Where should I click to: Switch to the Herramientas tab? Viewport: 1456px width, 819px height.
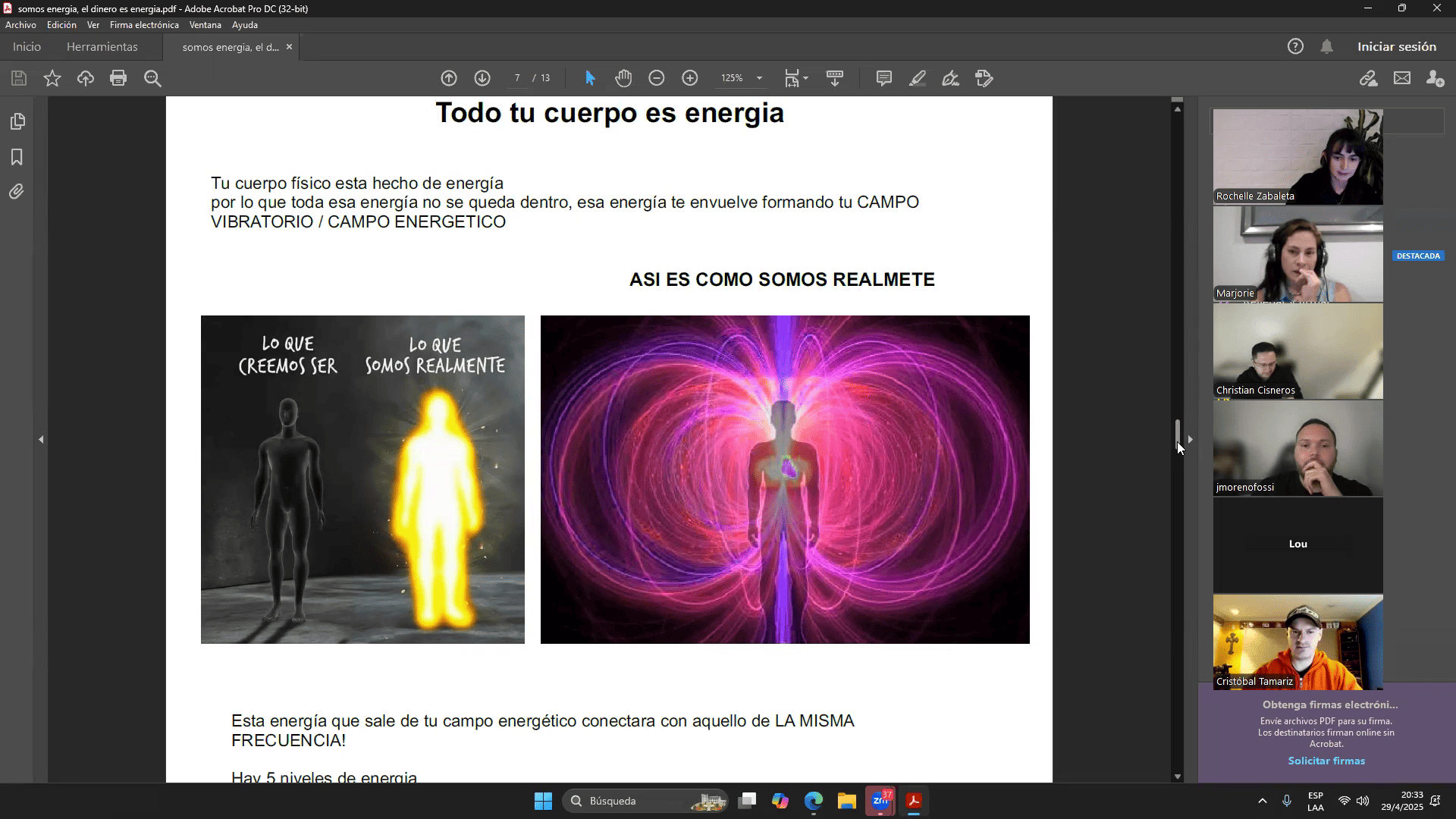(102, 47)
